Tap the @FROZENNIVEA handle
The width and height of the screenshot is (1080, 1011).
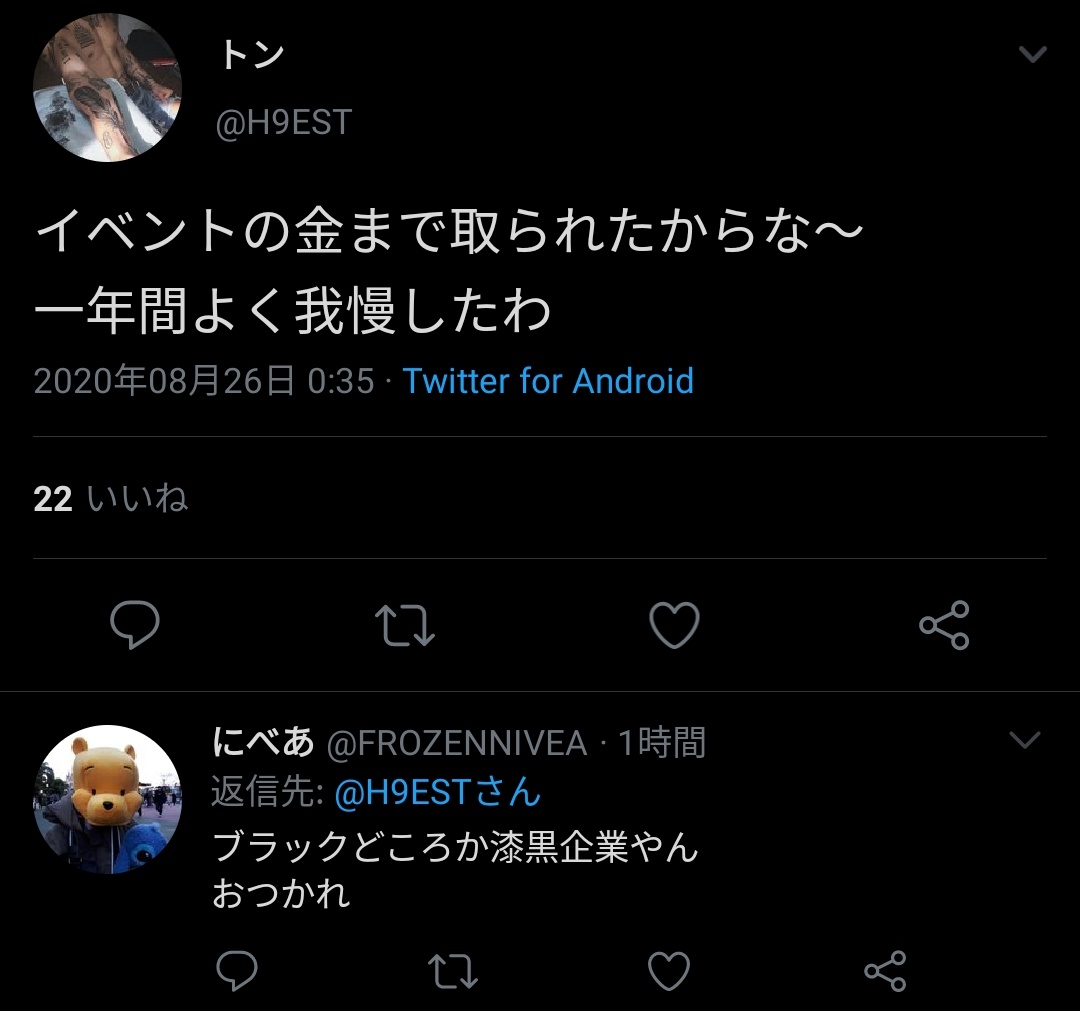pyautogui.click(x=457, y=743)
